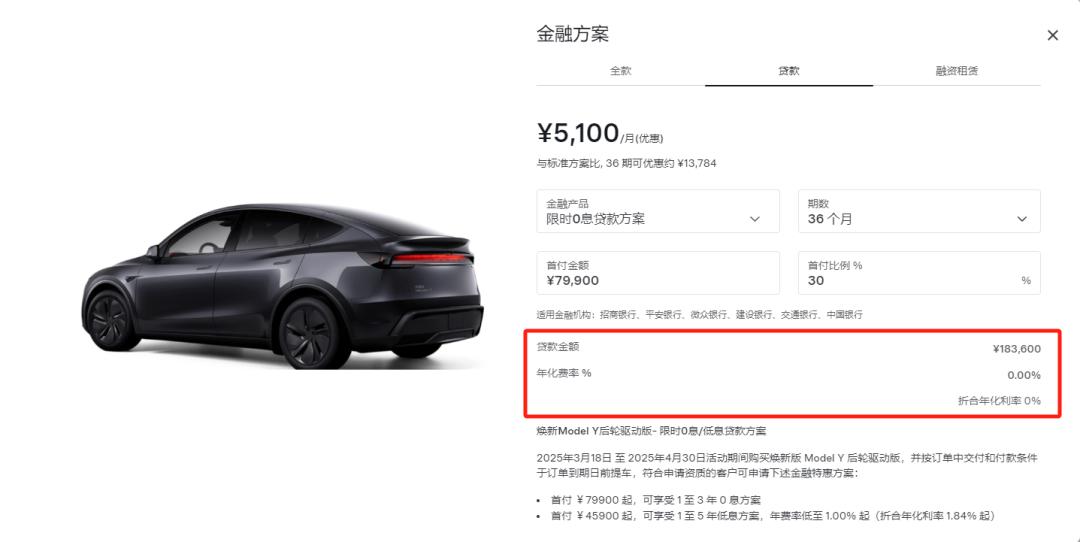Screen dimensions: 1080x542
Task: Click the 焕新Model Y后轮驱动版 offer heading
Action: point(651,431)
